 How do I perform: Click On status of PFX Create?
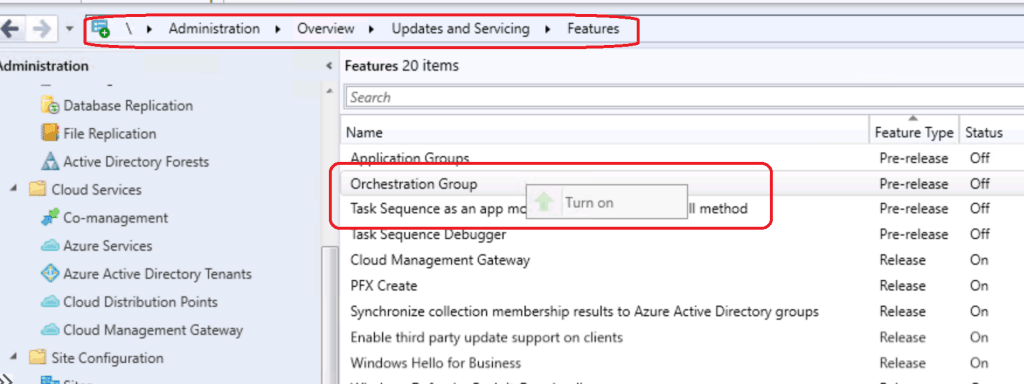(x=979, y=286)
